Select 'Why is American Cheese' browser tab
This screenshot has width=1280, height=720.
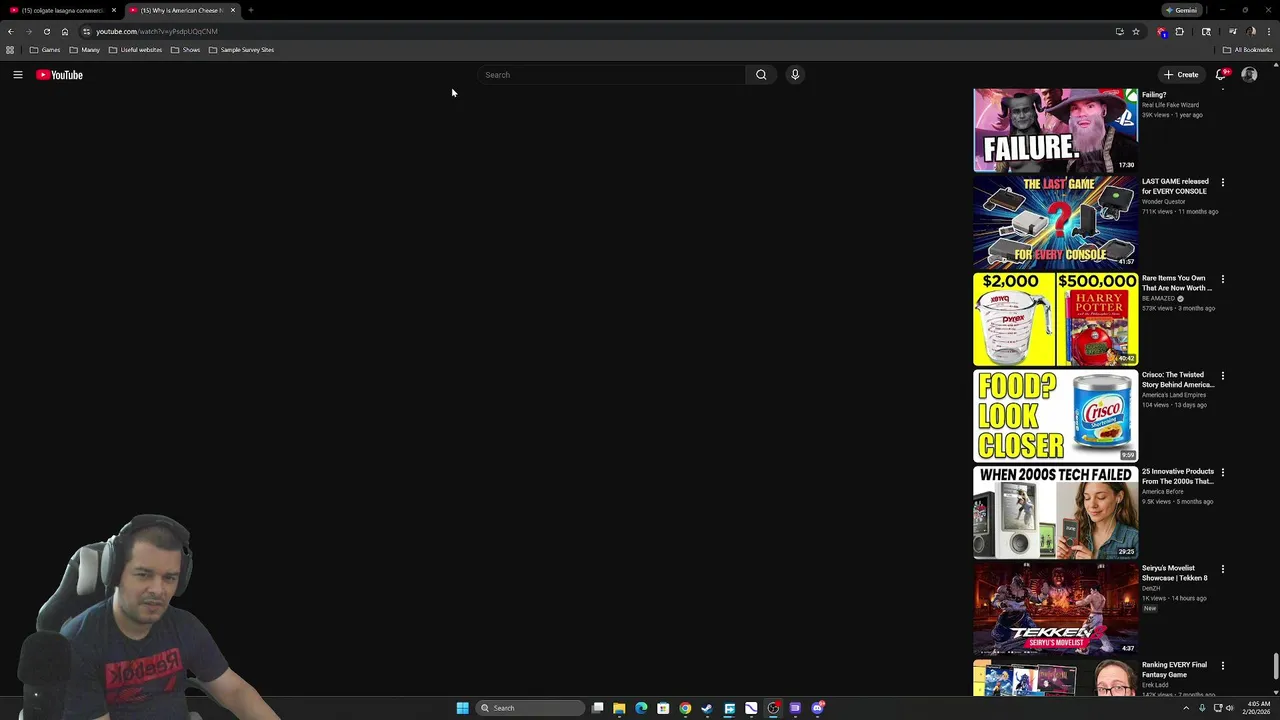coord(181,10)
